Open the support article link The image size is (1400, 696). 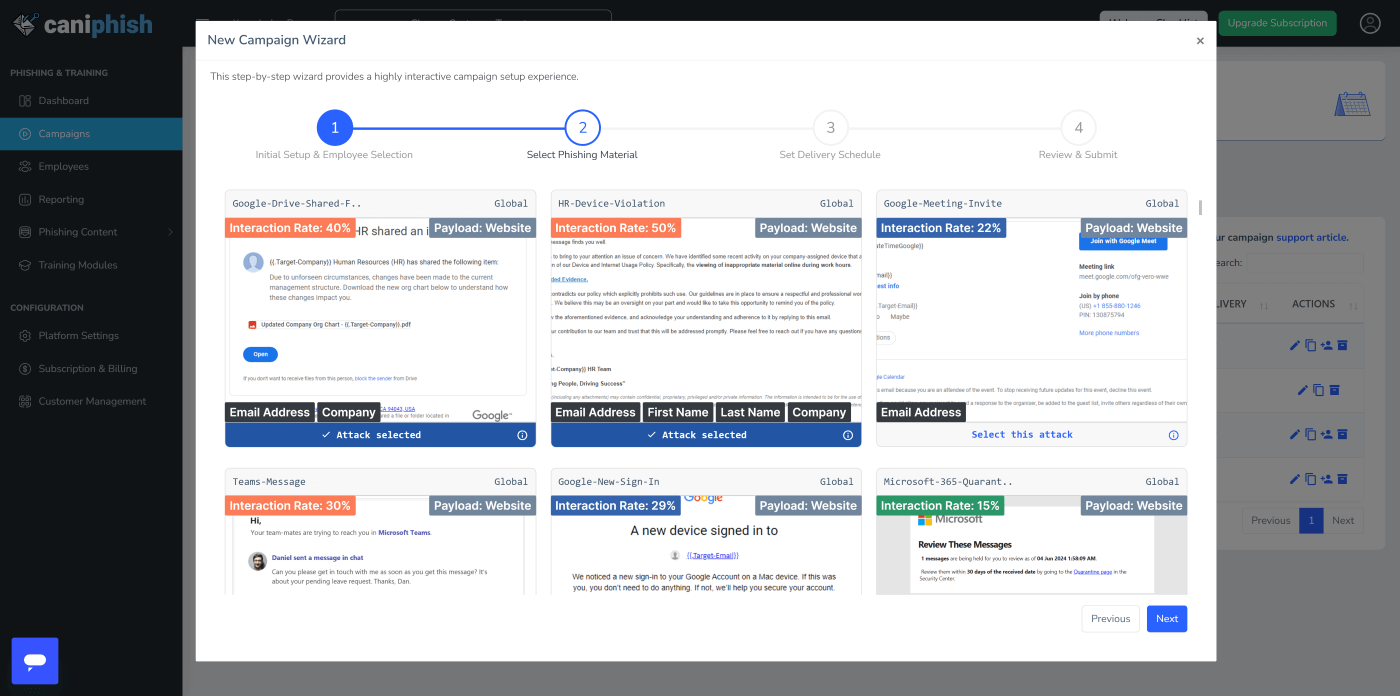click(1312, 238)
